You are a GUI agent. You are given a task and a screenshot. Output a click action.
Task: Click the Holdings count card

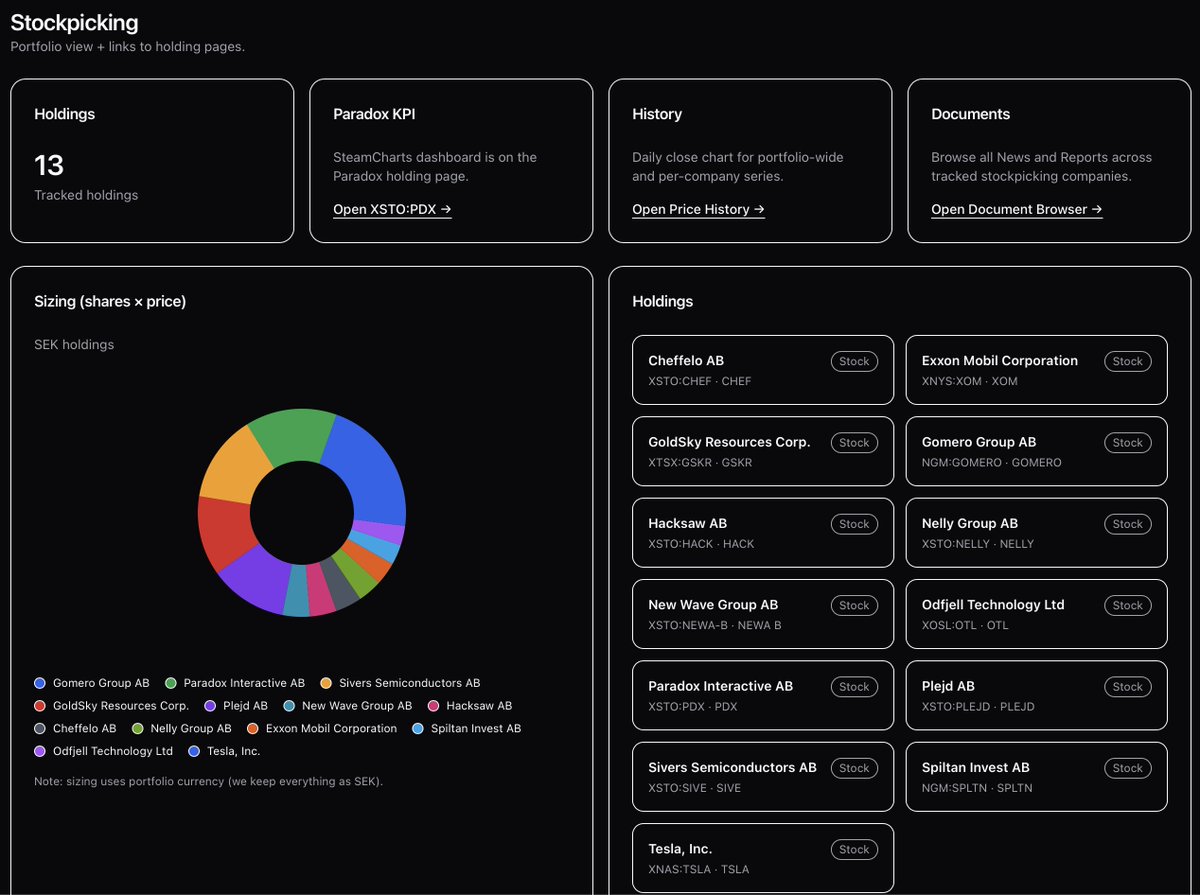click(x=152, y=160)
